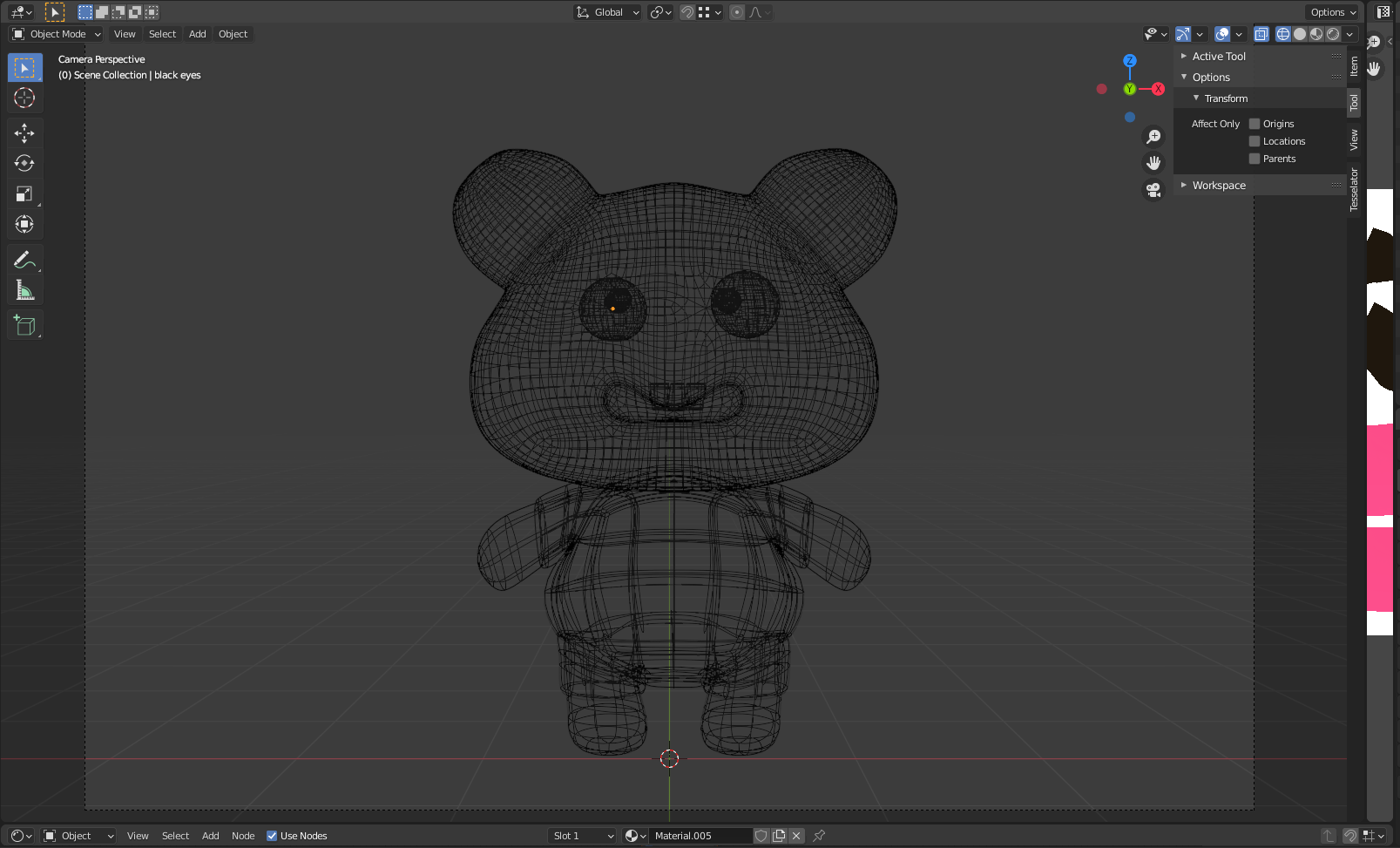The height and width of the screenshot is (848, 1400).
Task: Click the red X axis gizmo ball
Action: [x=1158, y=89]
